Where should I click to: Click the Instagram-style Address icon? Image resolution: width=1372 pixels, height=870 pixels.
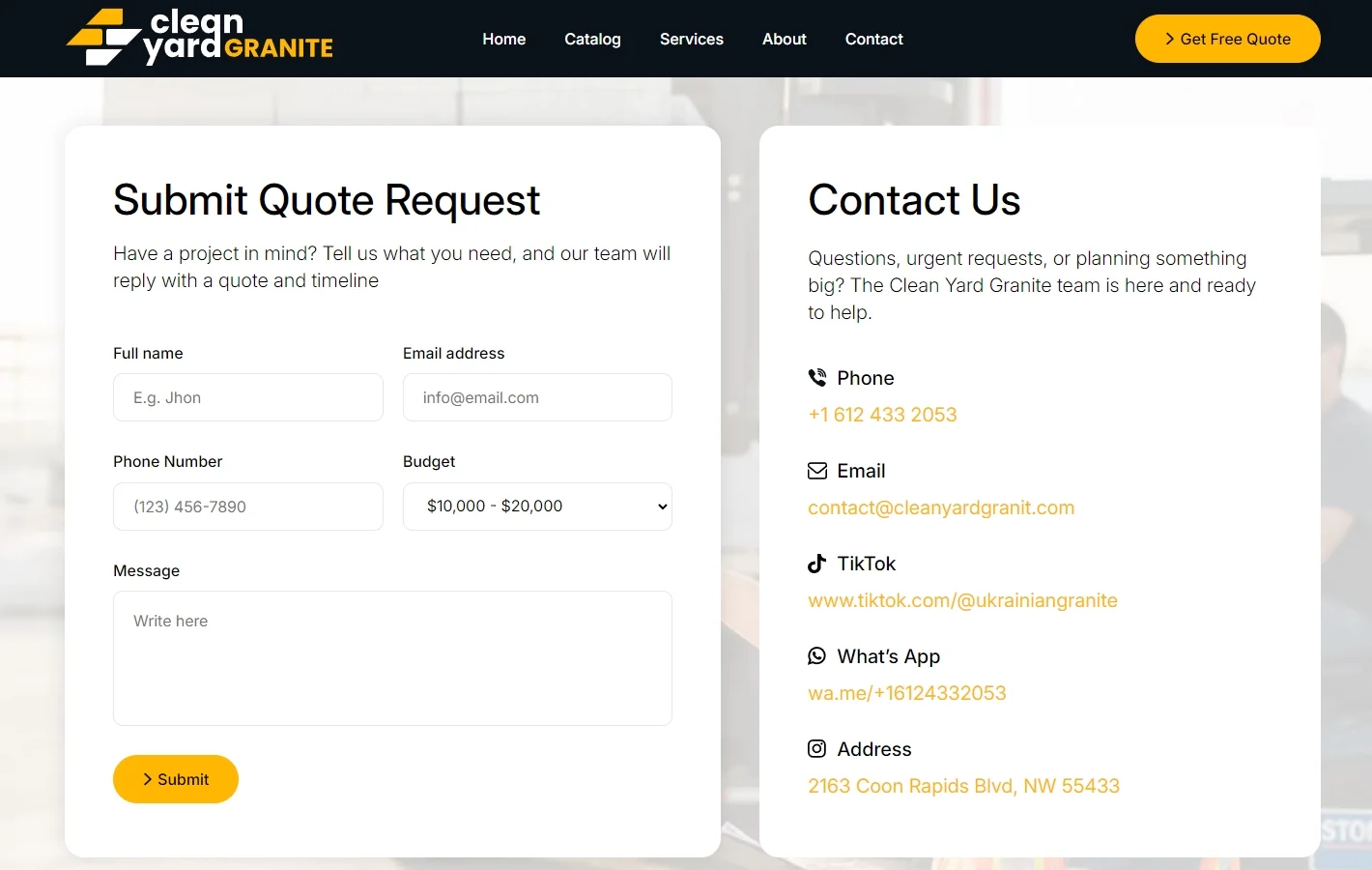(x=817, y=749)
